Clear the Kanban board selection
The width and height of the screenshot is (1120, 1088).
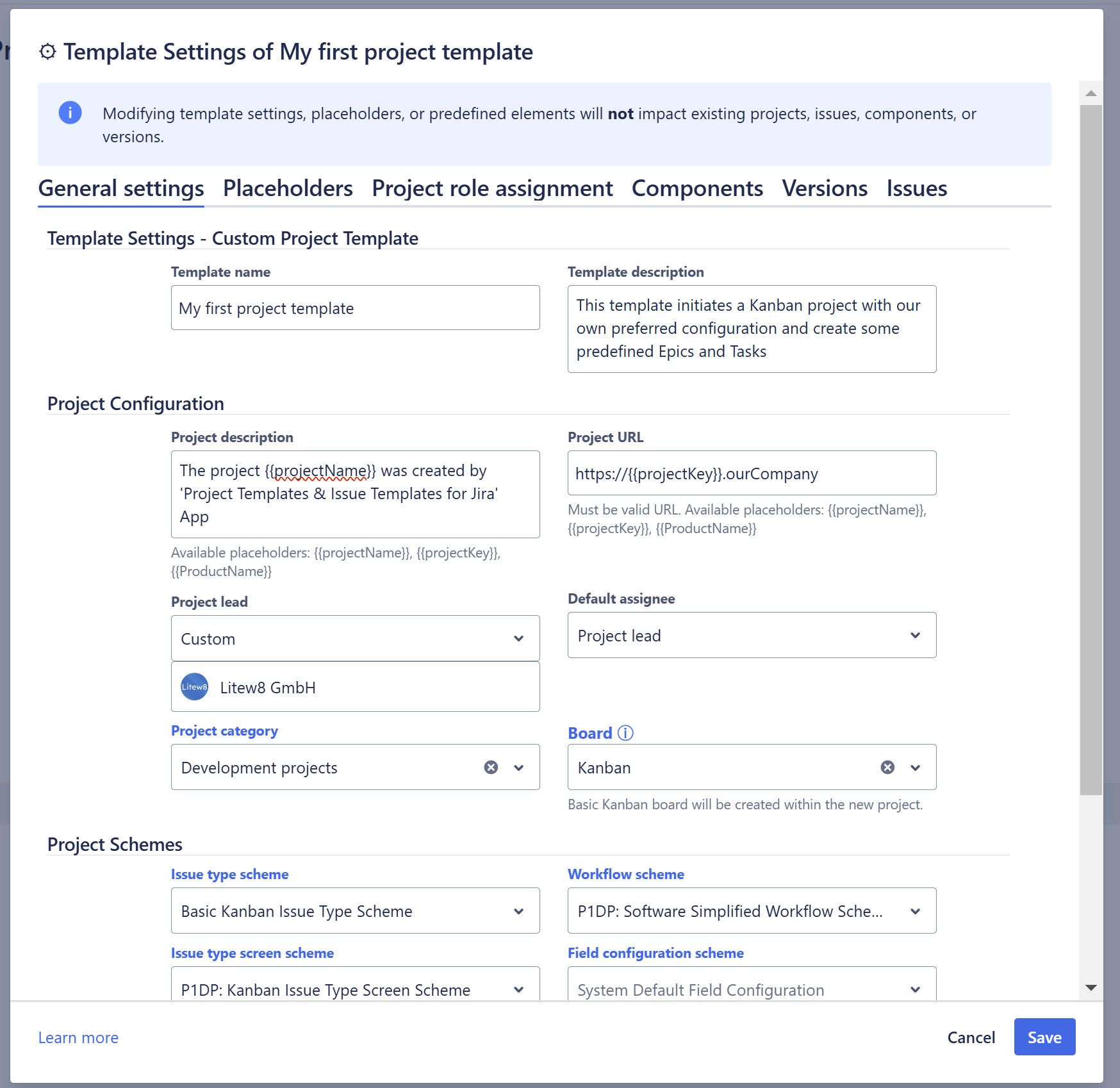(887, 767)
